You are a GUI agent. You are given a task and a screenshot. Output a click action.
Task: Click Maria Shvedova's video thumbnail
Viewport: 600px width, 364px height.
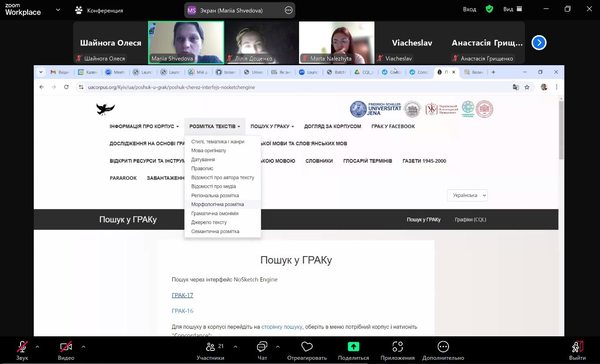coord(186,42)
